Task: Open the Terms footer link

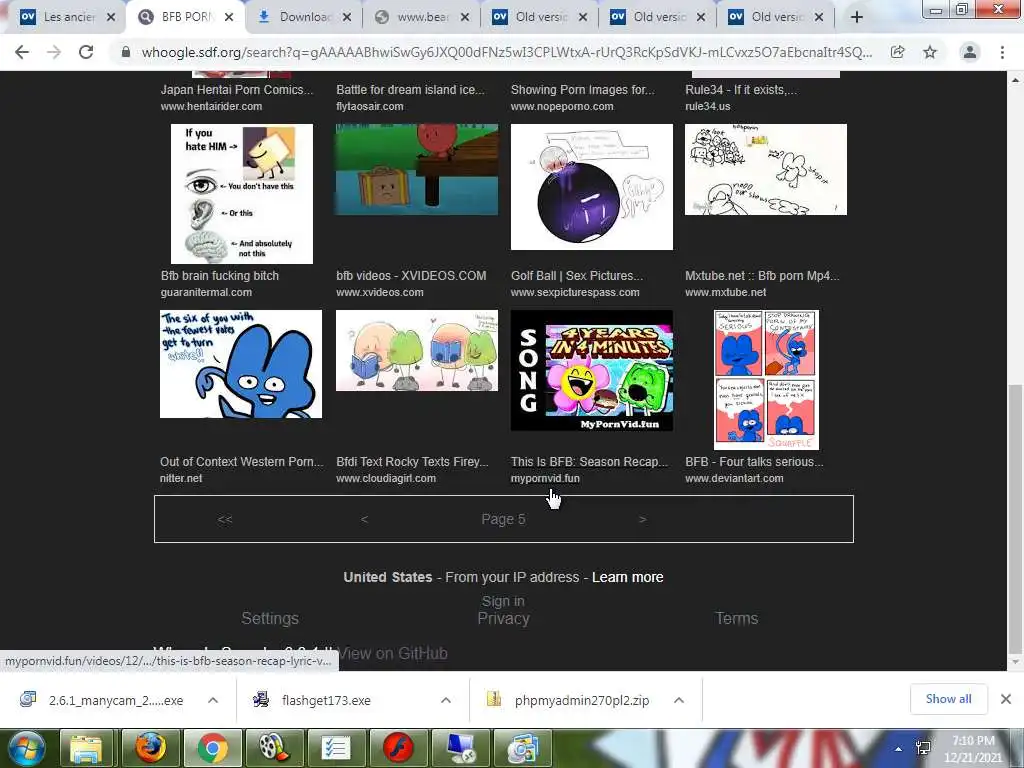Action: point(736,618)
